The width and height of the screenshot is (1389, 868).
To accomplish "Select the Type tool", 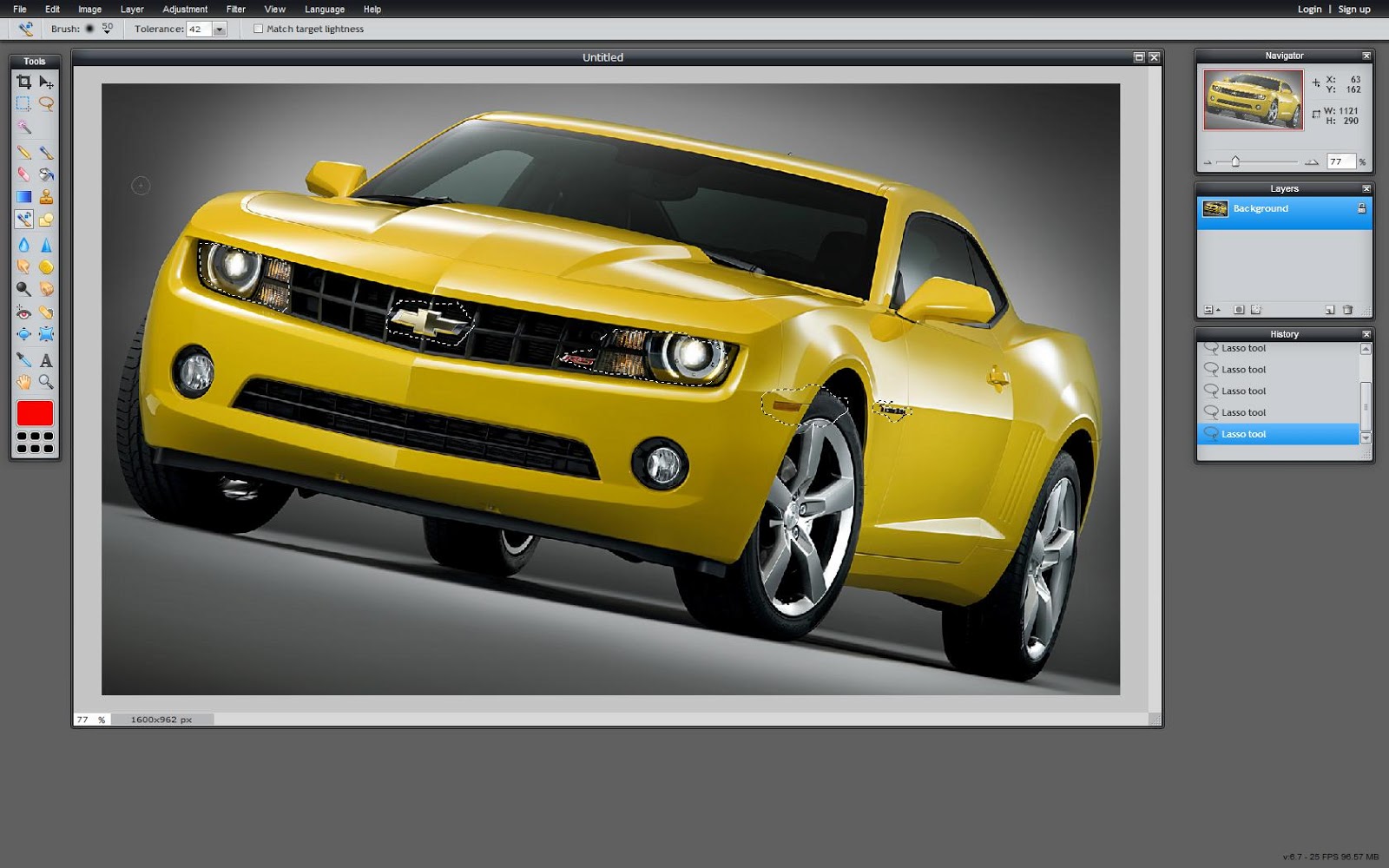I will [x=47, y=359].
